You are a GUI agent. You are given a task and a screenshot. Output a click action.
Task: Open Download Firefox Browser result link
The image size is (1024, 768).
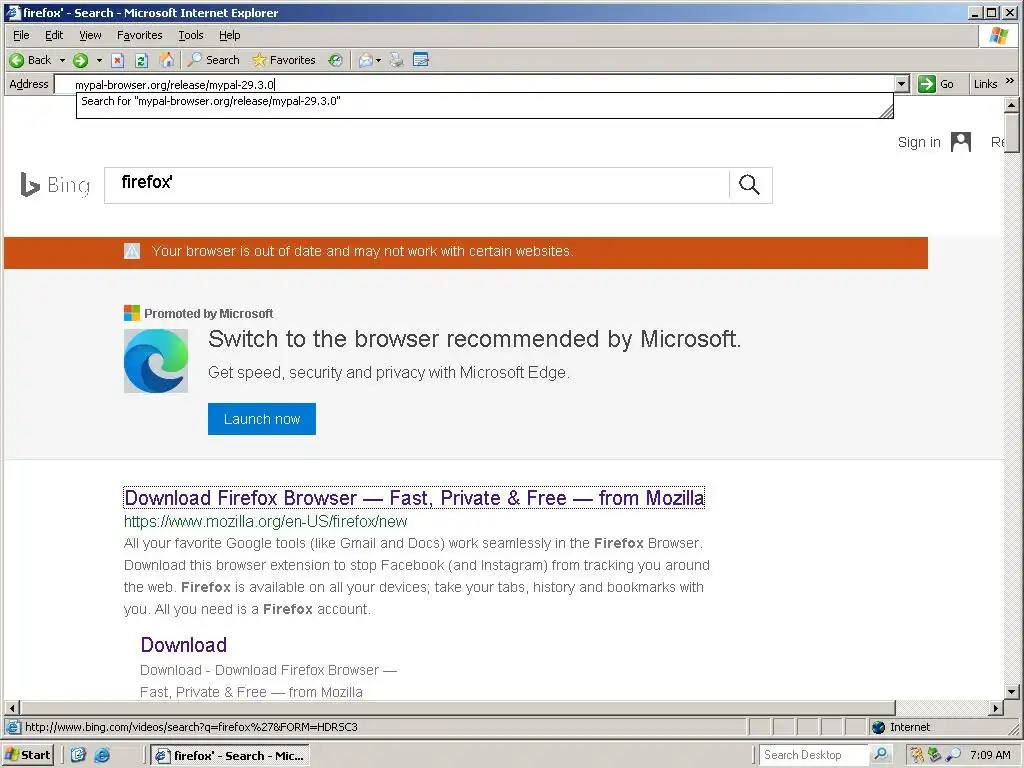(x=414, y=498)
